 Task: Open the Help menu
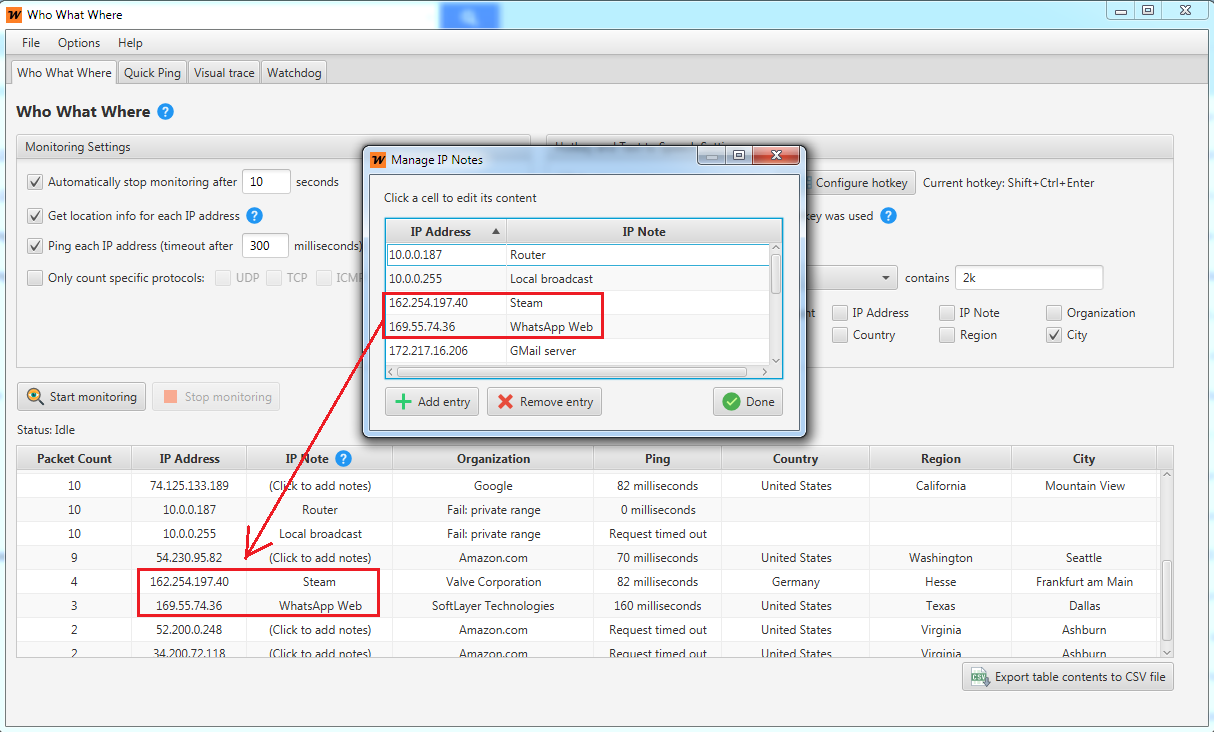130,43
